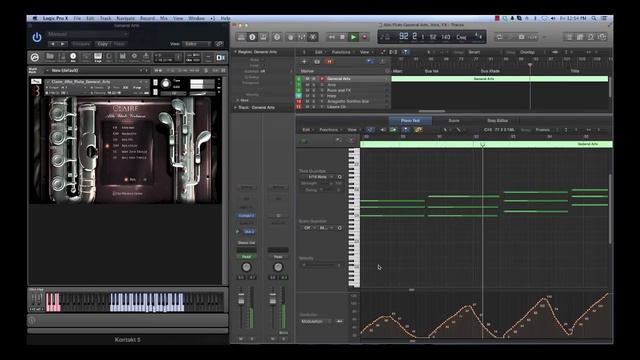This screenshot has width=640, height=360.
Task: Open the Scale Quantize Off dropdown
Action: pos(308,228)
